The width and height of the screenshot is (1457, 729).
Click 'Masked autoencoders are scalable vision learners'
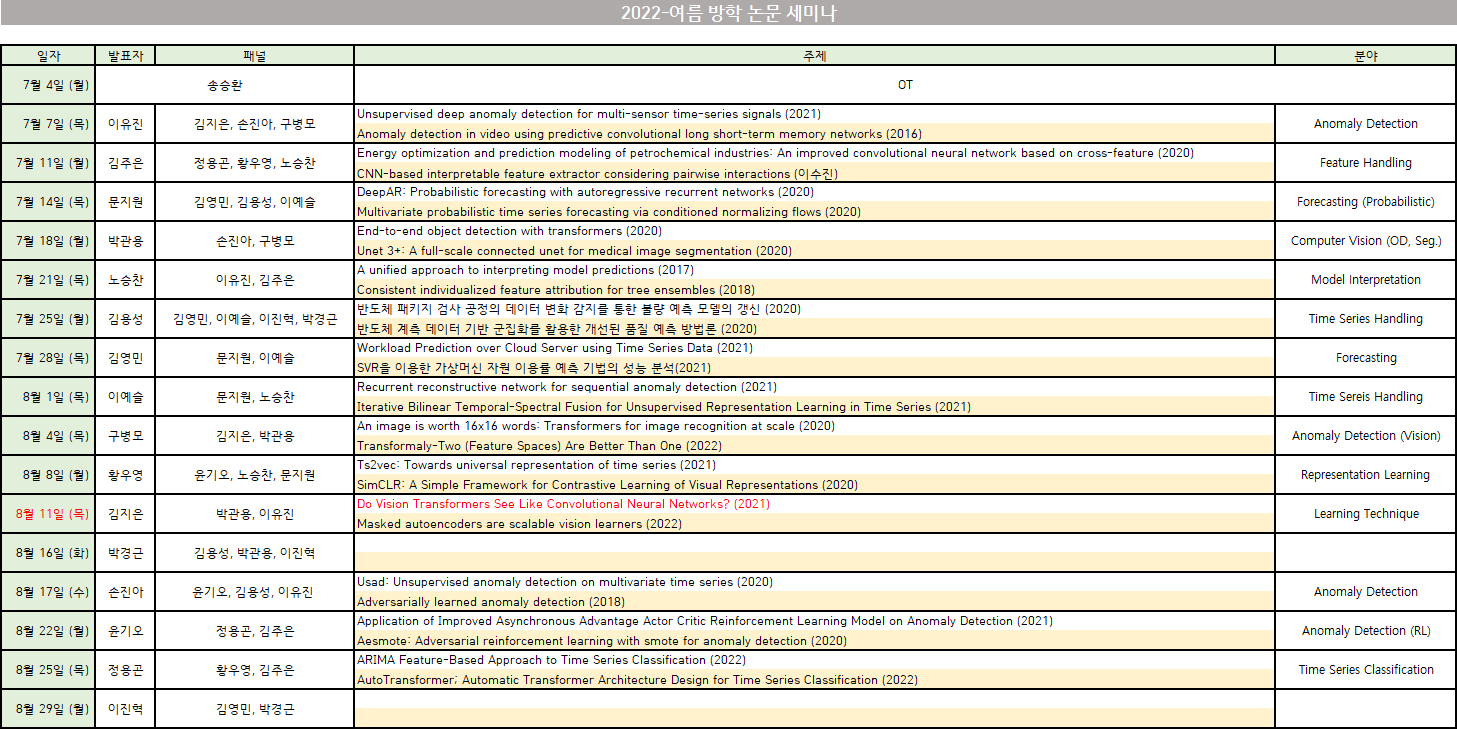click(519, 524)
